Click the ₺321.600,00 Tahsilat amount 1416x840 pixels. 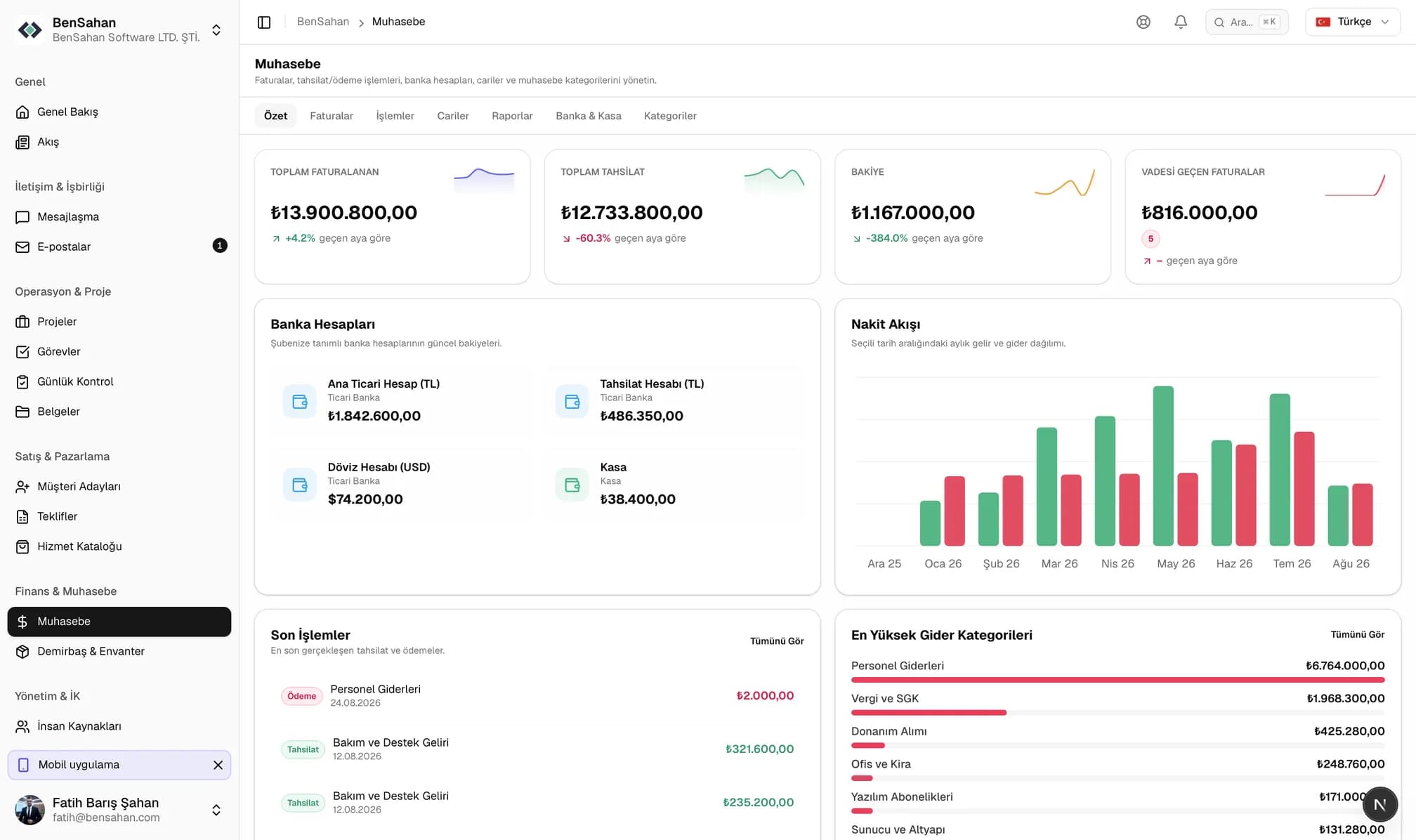(759, 749)
